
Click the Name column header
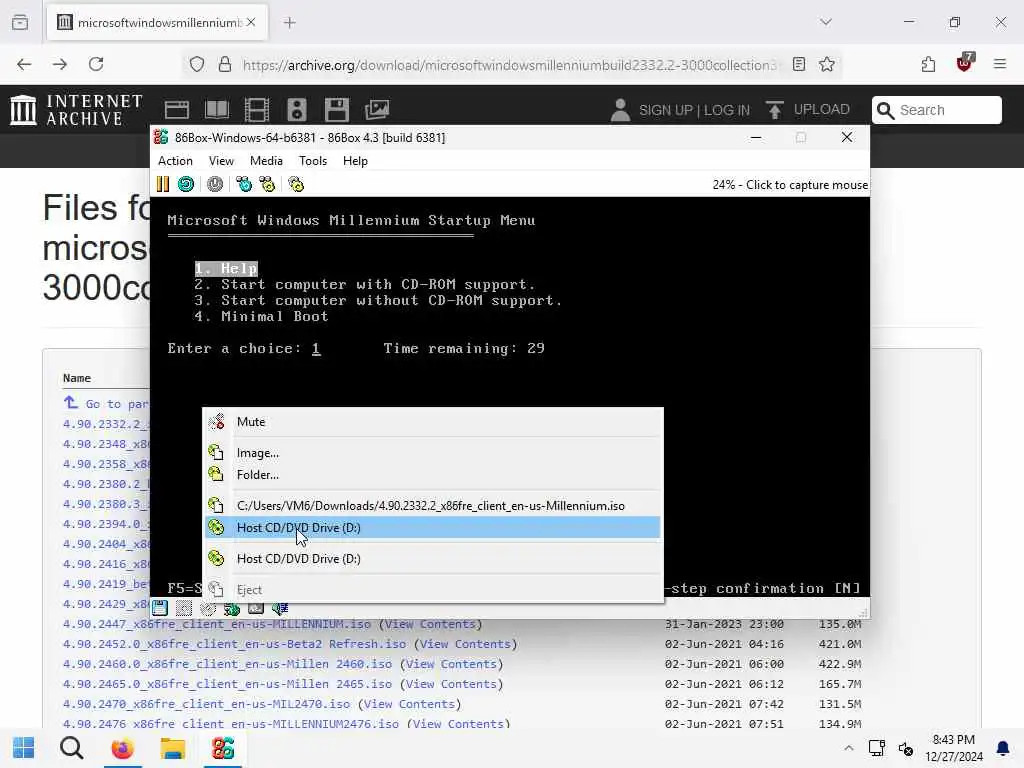[76, 378]
